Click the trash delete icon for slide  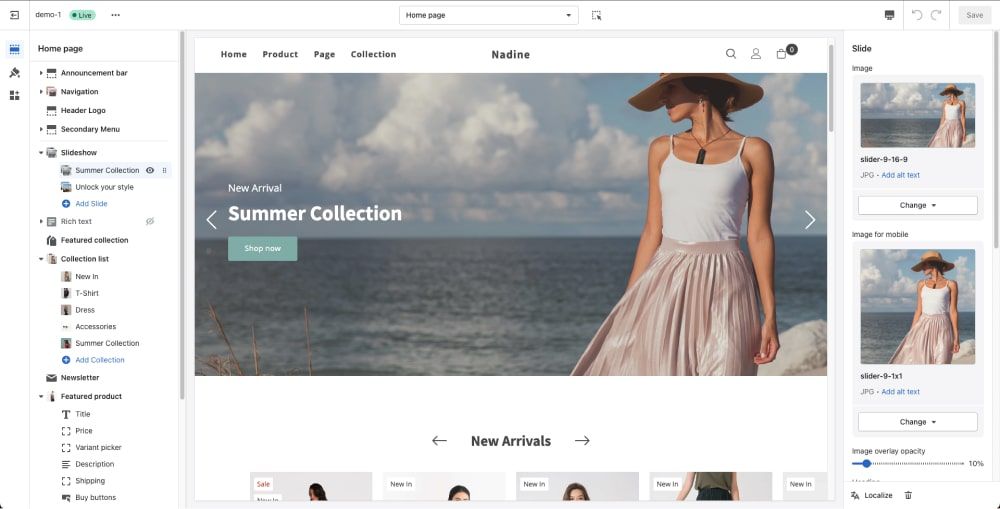pyautogui.click(x=909, y=495)
